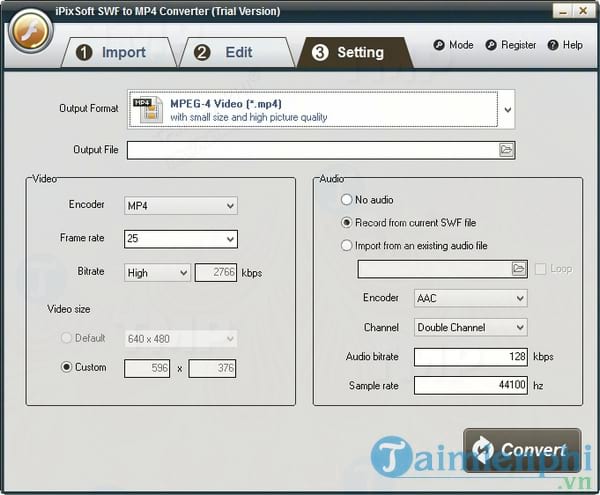Open the 640 x 480 size dropdown
The height and width of the screenshot is (495, 600).
coord(181,339)
